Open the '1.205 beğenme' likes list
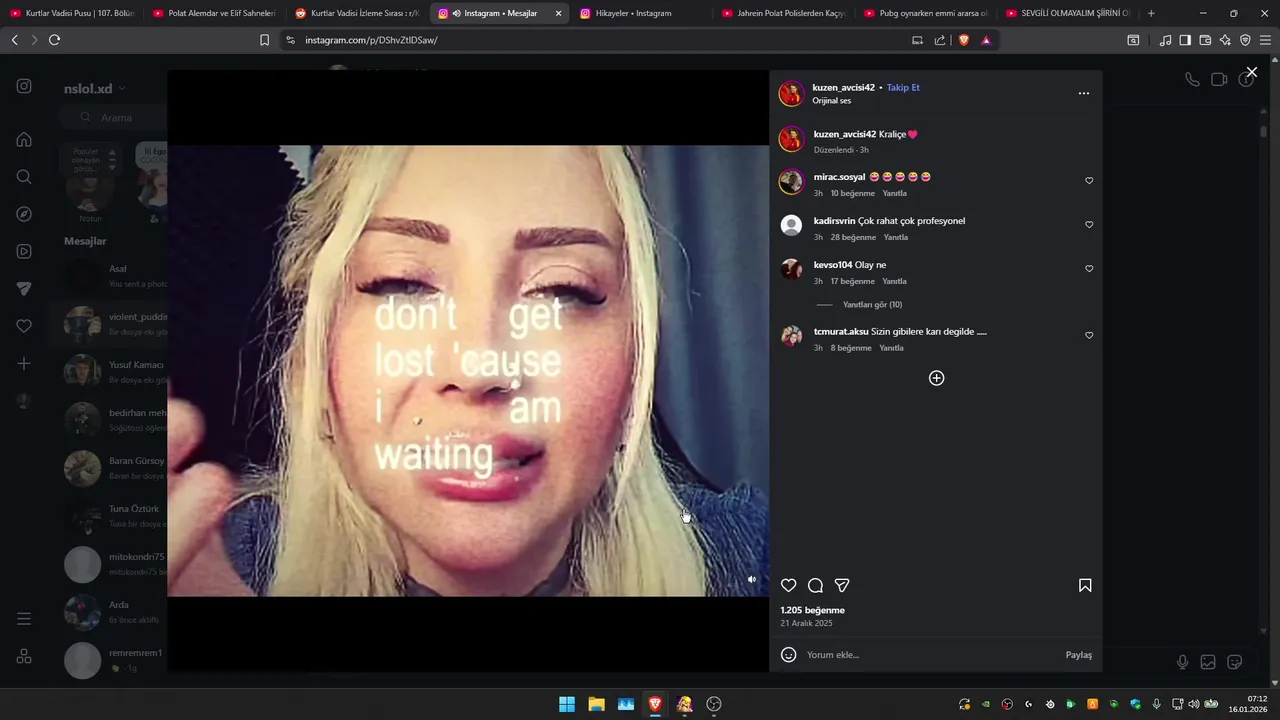This screenshot has width=1280, height=720. click(812, 610)
